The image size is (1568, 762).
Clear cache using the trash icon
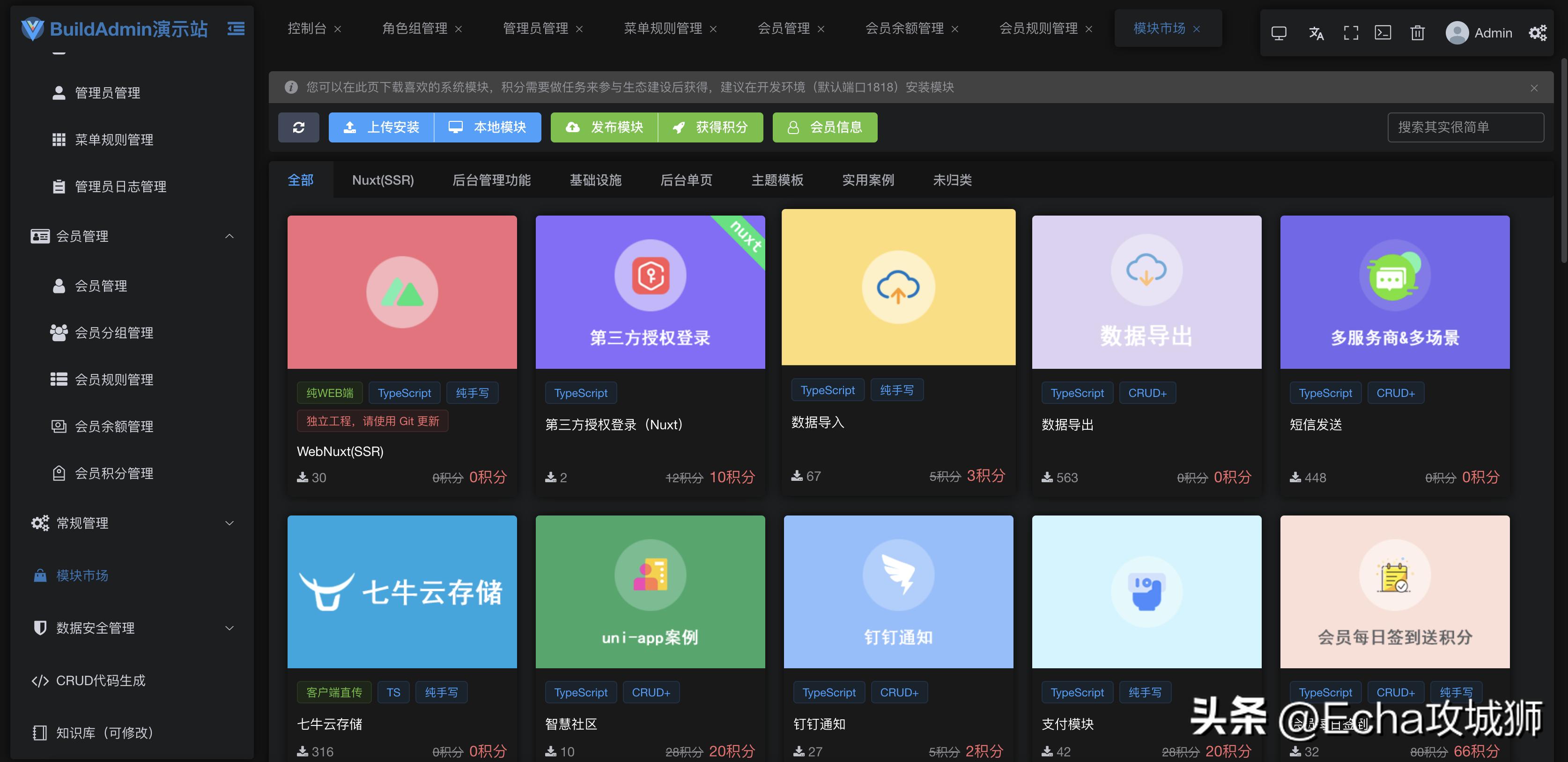pyautogui.click(x=1417, y=32)
